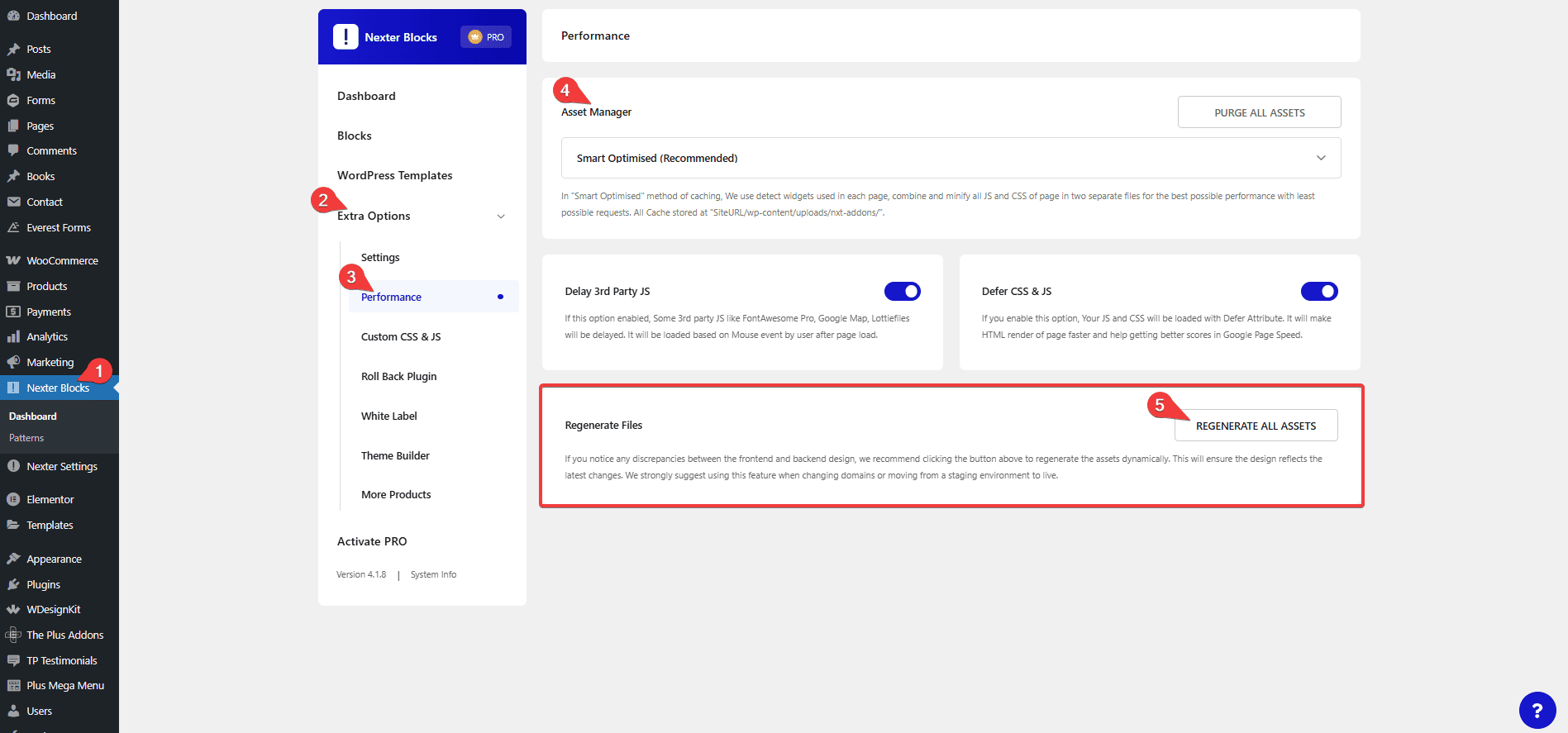Collapse the Extra Options chevron
This screenshot has width=1568, height=733.
tap(501, 217)
